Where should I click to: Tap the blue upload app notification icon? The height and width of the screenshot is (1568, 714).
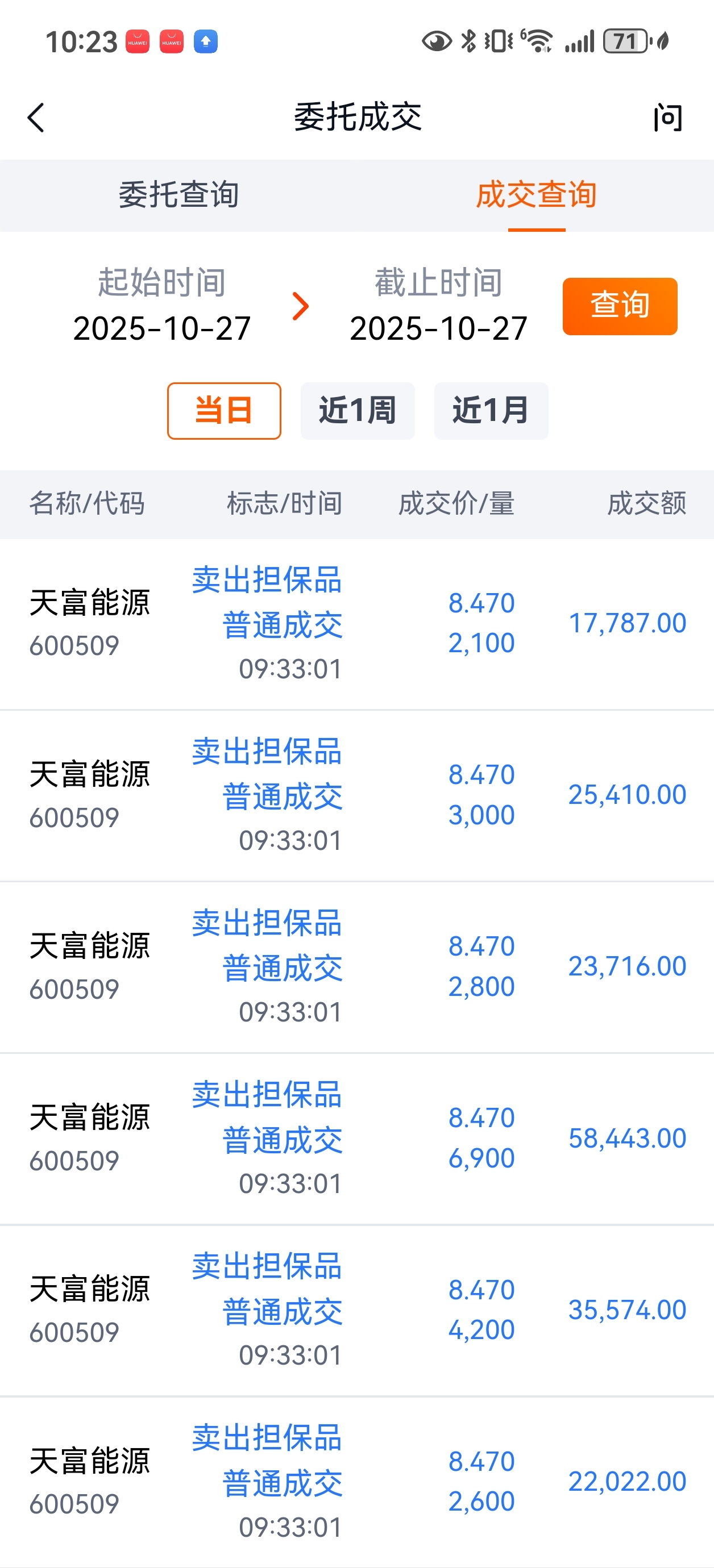coord(206,41)
